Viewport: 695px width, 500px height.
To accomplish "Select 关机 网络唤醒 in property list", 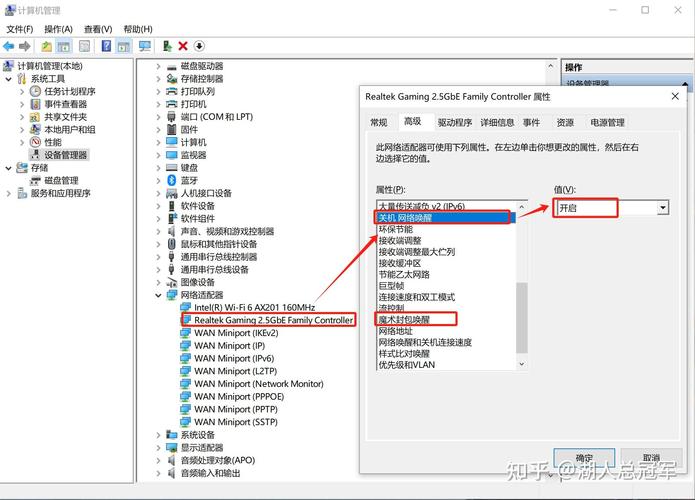I will click(x=445, y=218).
